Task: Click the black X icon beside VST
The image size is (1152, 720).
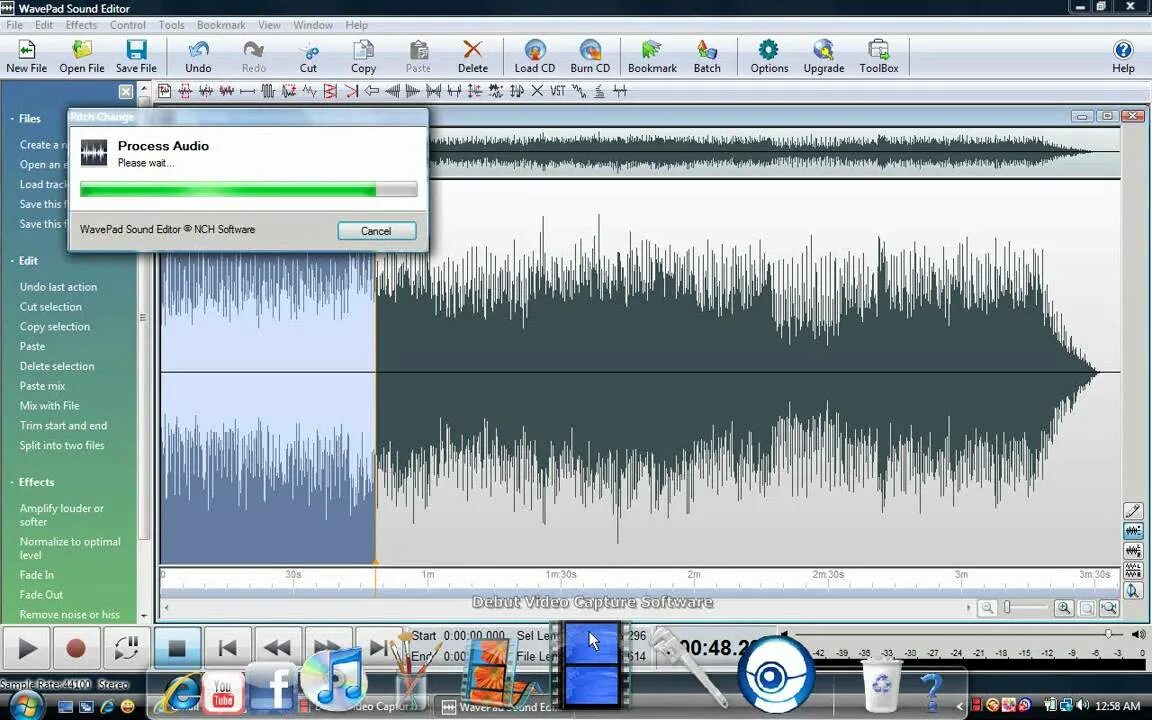Action: pos(537,91)
